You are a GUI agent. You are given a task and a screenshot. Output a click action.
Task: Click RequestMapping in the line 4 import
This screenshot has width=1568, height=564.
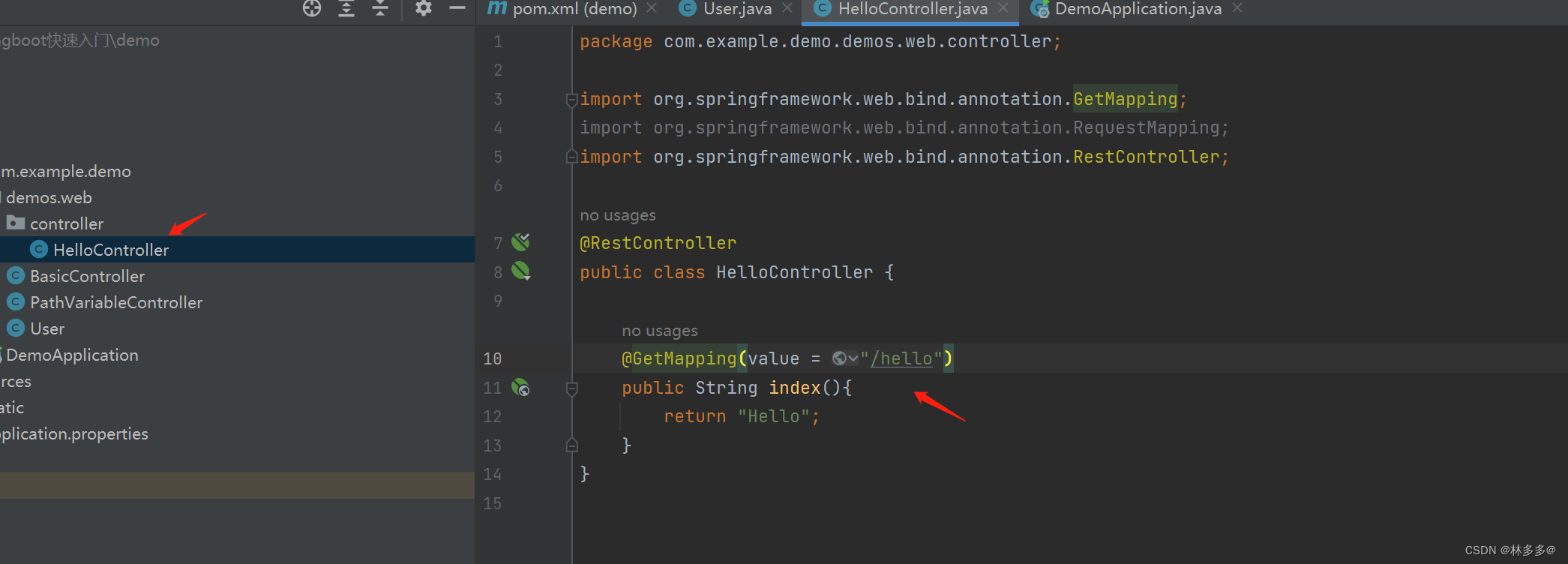1146,127
